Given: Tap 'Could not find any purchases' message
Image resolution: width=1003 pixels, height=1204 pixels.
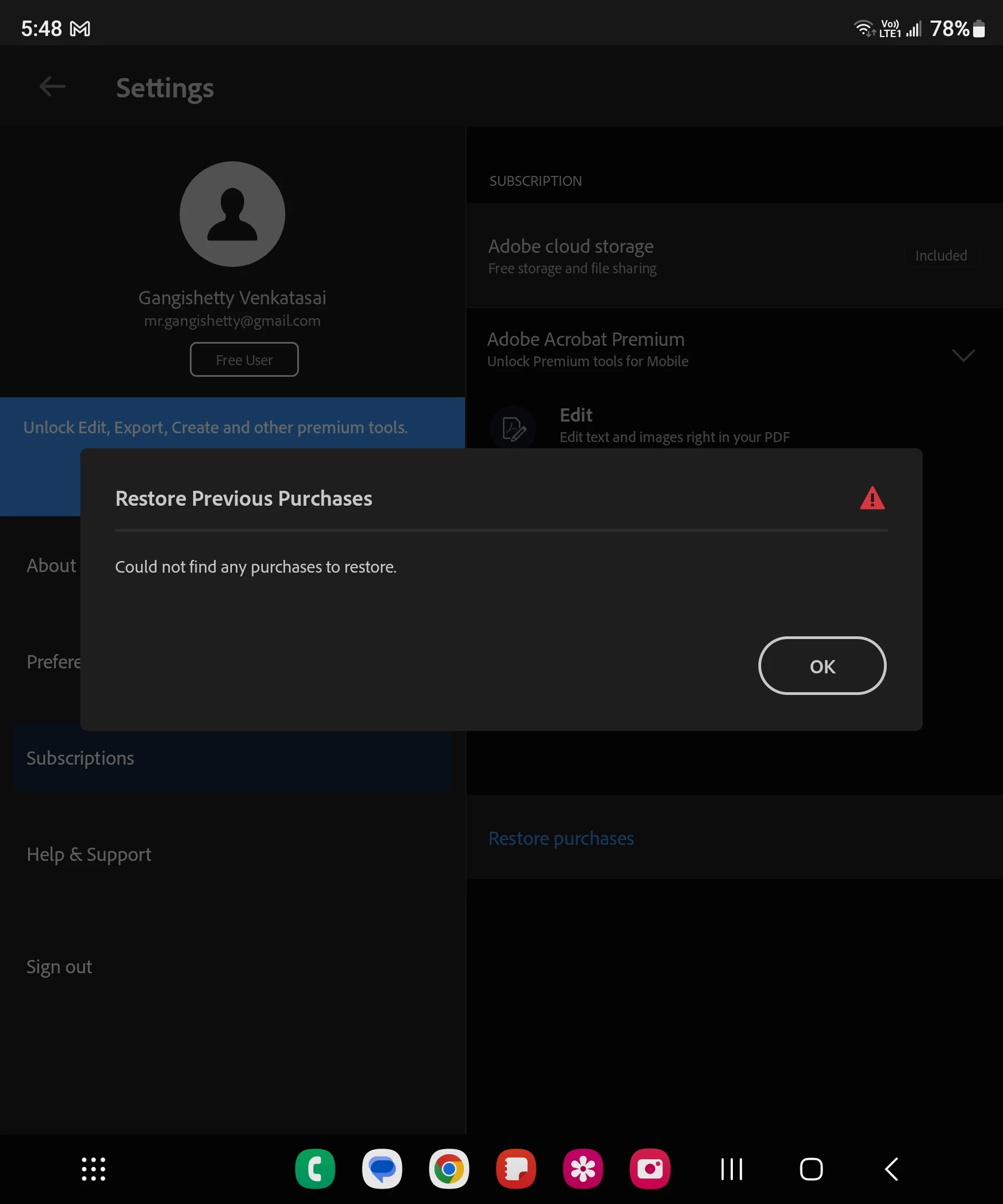Looking at the screenshot, I should 256,567.
